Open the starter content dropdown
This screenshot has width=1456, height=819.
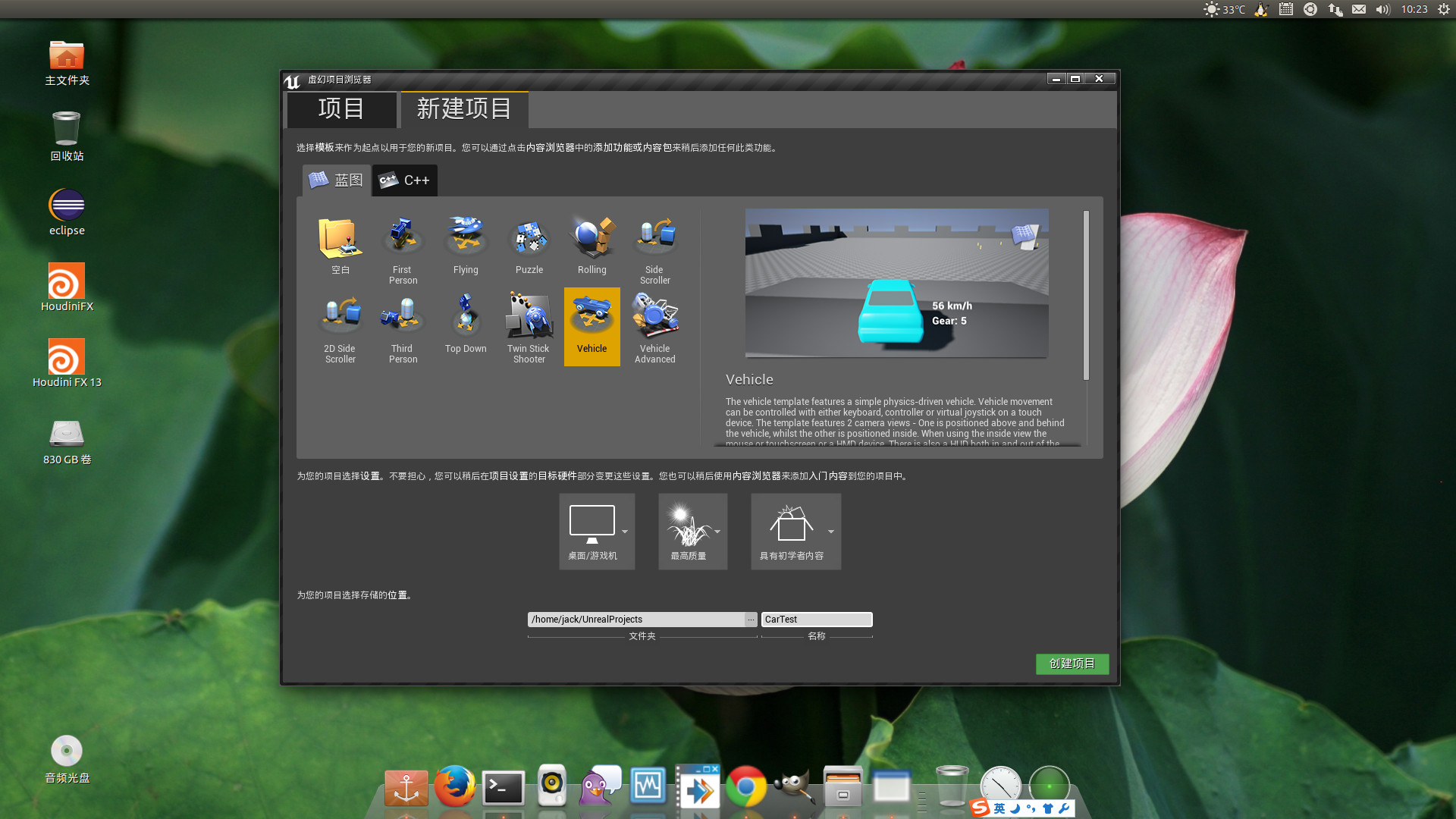831,532
